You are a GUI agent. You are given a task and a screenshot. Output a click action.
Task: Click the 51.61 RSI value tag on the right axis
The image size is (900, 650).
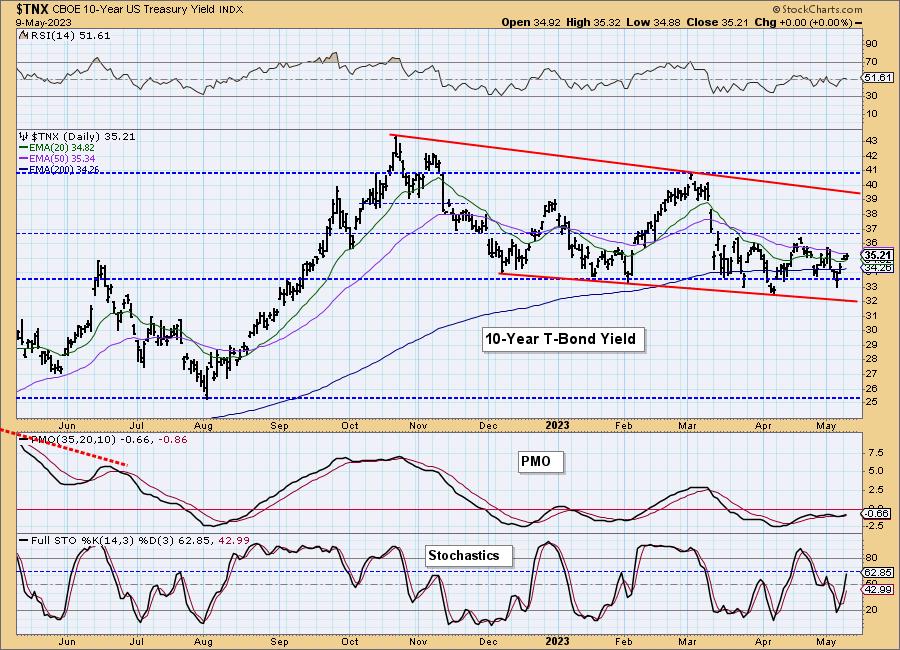coord(879,78)
